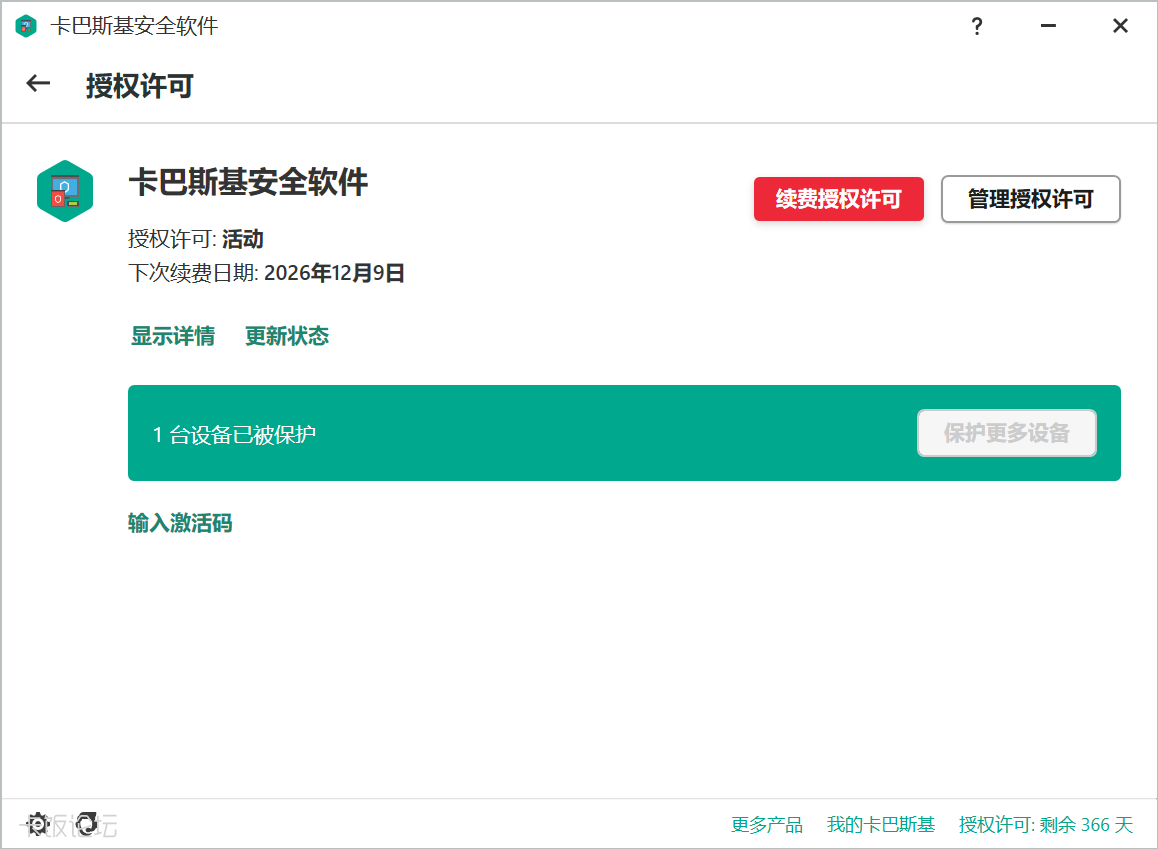Open settings via the gear icon
The height and width of the screenshot is (849, 1158).
[37, 824]
